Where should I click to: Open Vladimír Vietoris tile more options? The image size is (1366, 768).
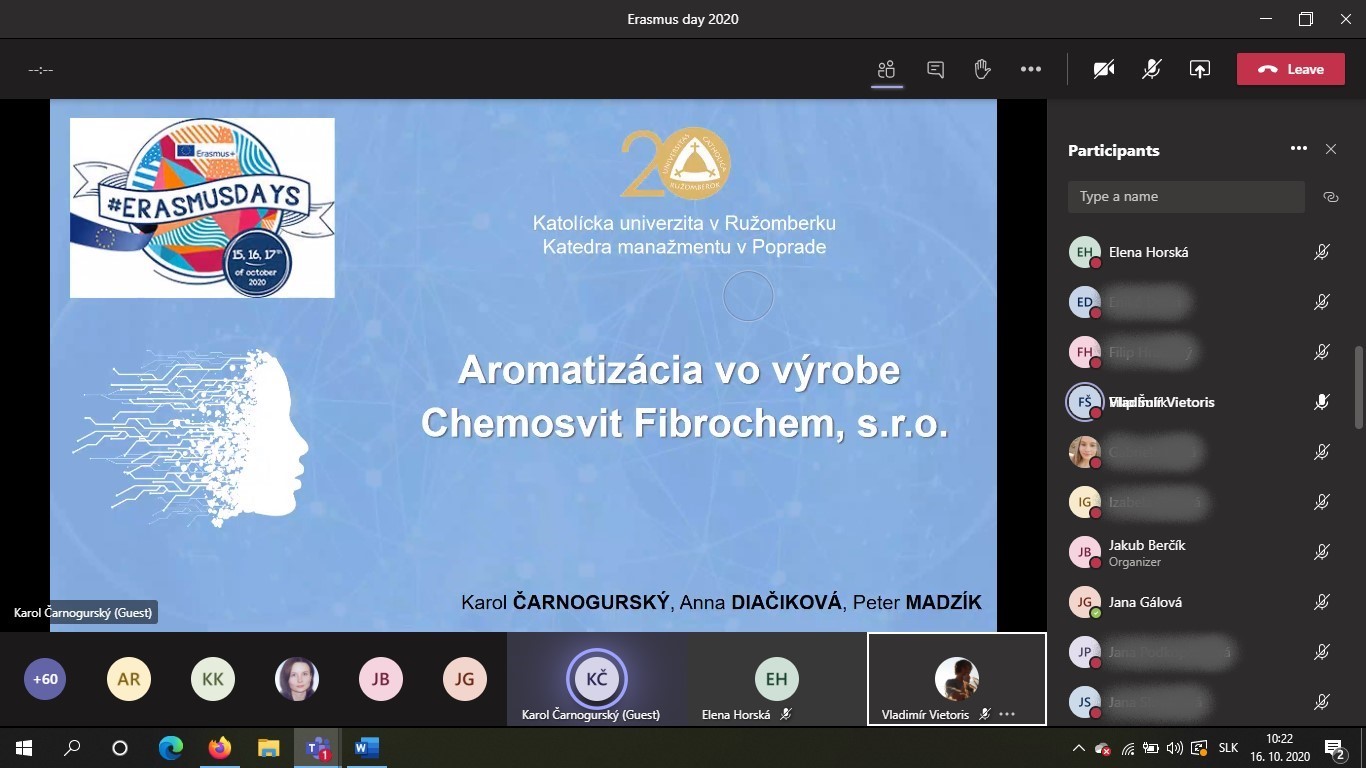[x=1007, y=714]
